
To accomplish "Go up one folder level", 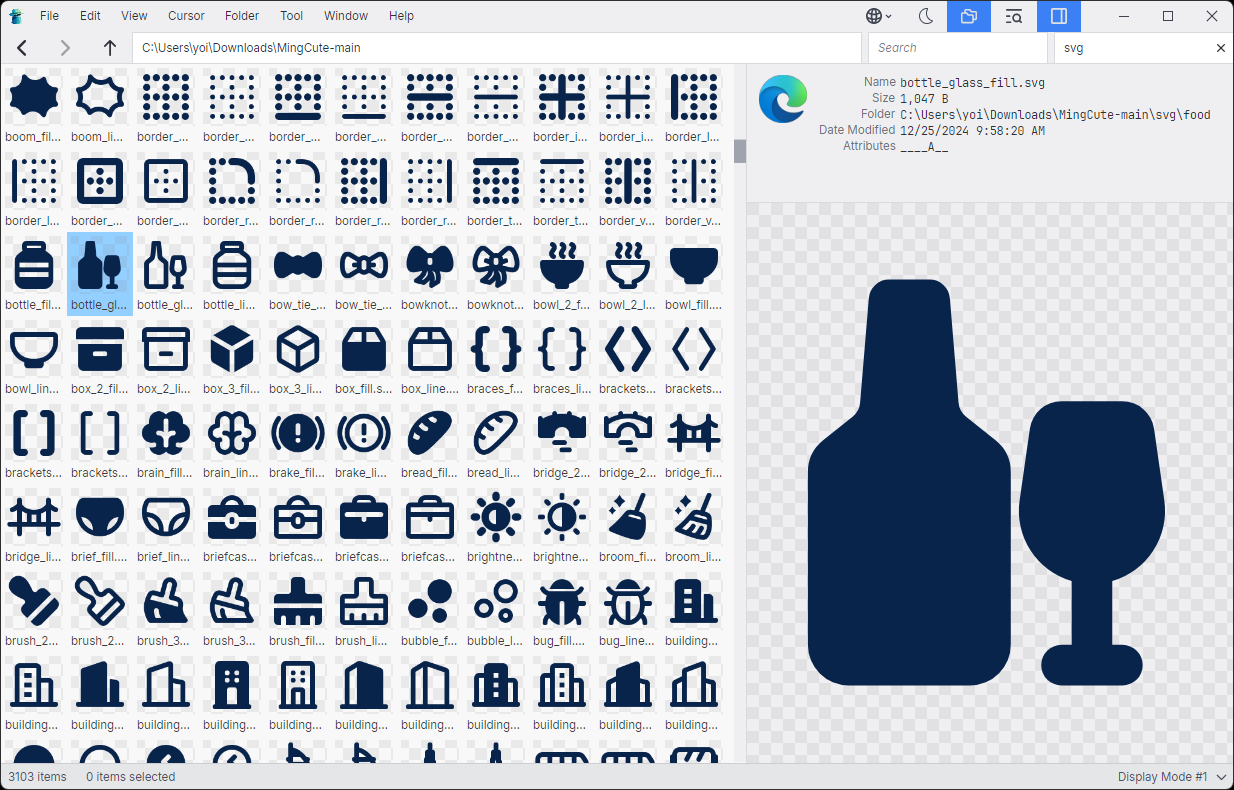I will point(110,48).
